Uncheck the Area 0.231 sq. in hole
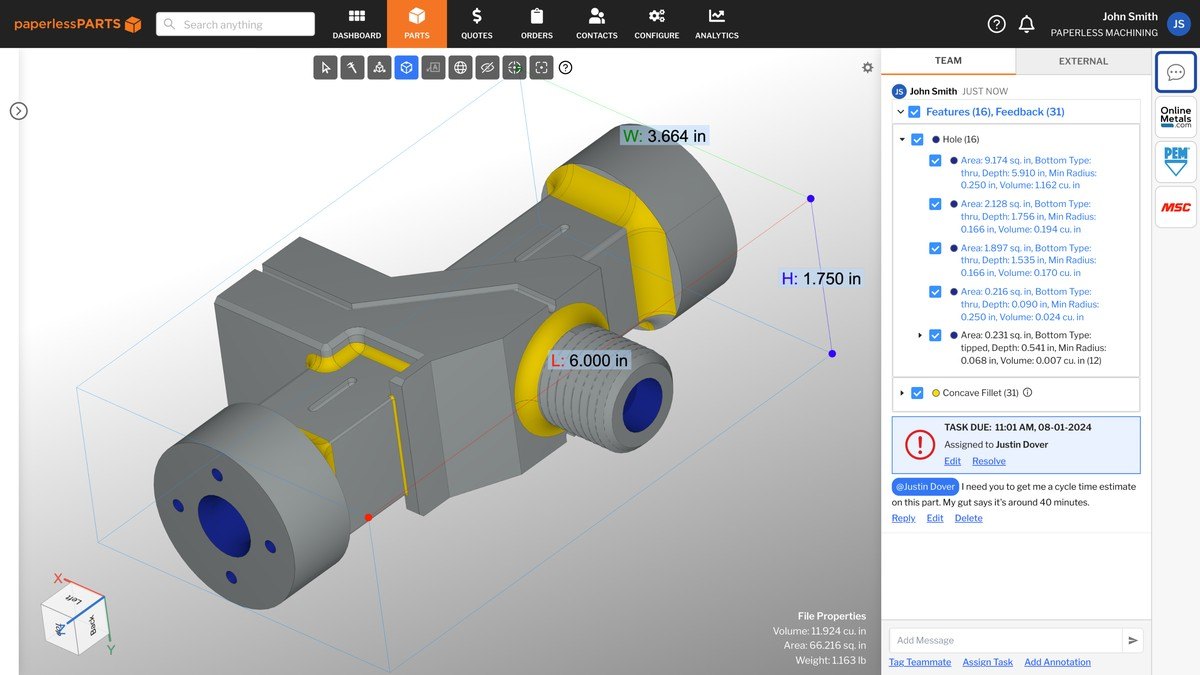 point(935,335)
